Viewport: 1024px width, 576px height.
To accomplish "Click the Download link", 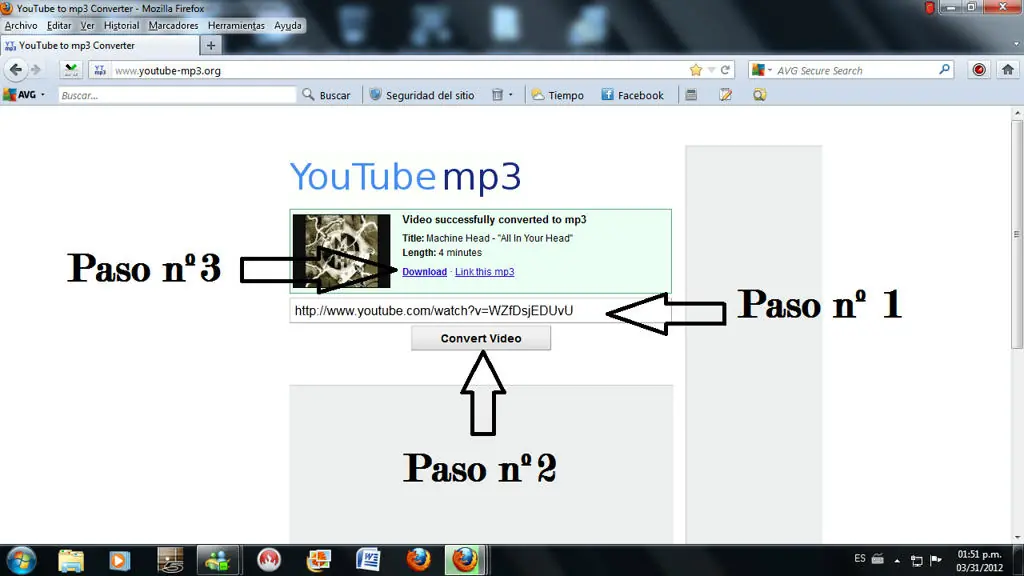I will pos(424,272).
